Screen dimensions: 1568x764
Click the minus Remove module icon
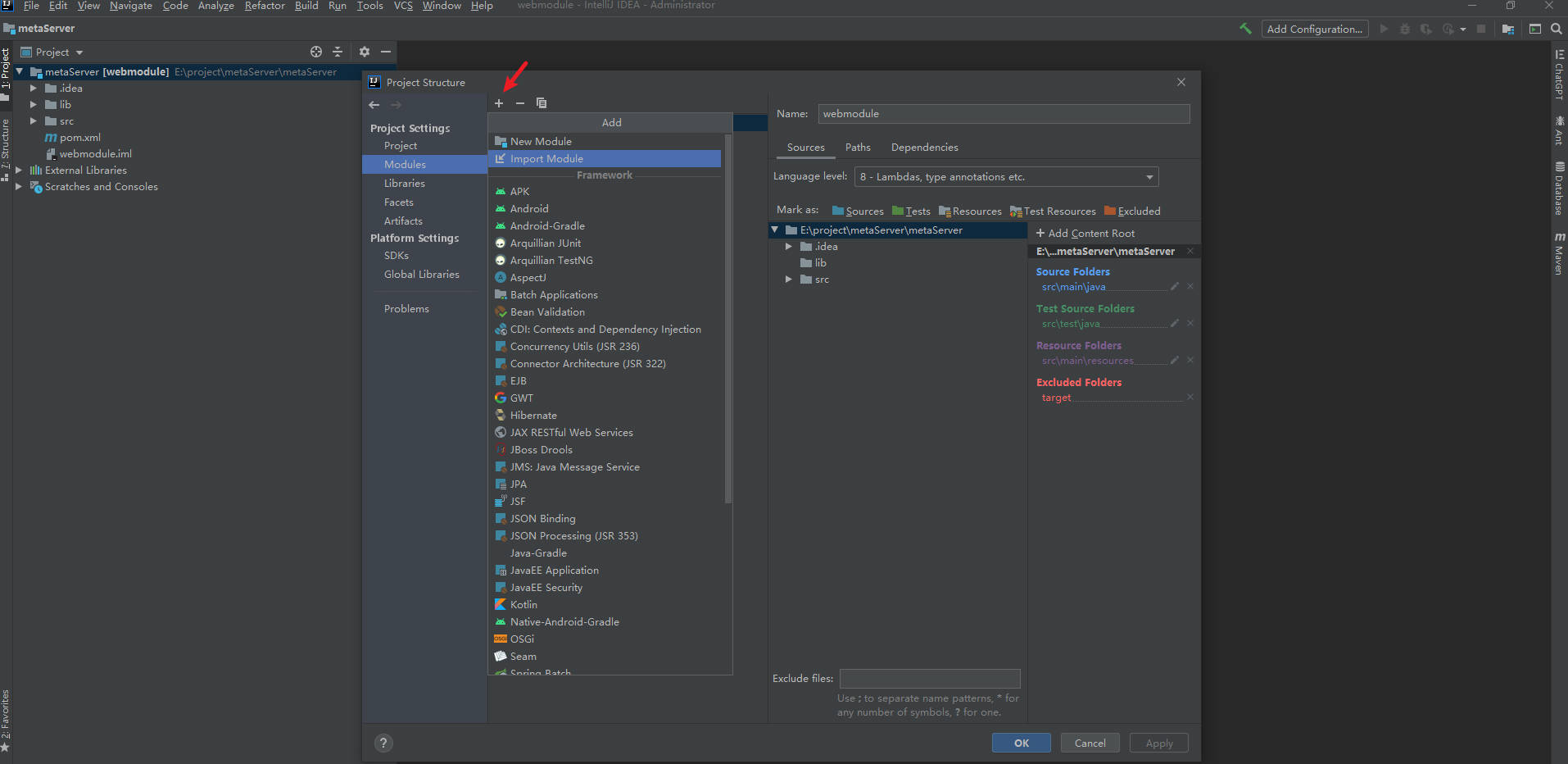click(x=519, y=103)
